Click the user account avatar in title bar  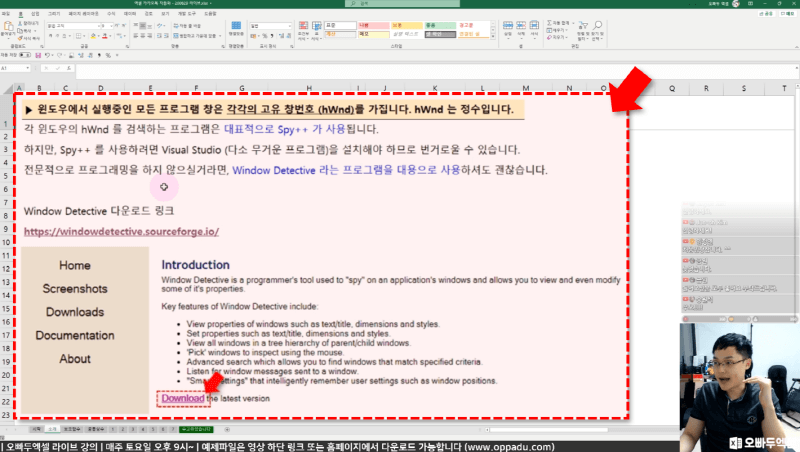736,4
